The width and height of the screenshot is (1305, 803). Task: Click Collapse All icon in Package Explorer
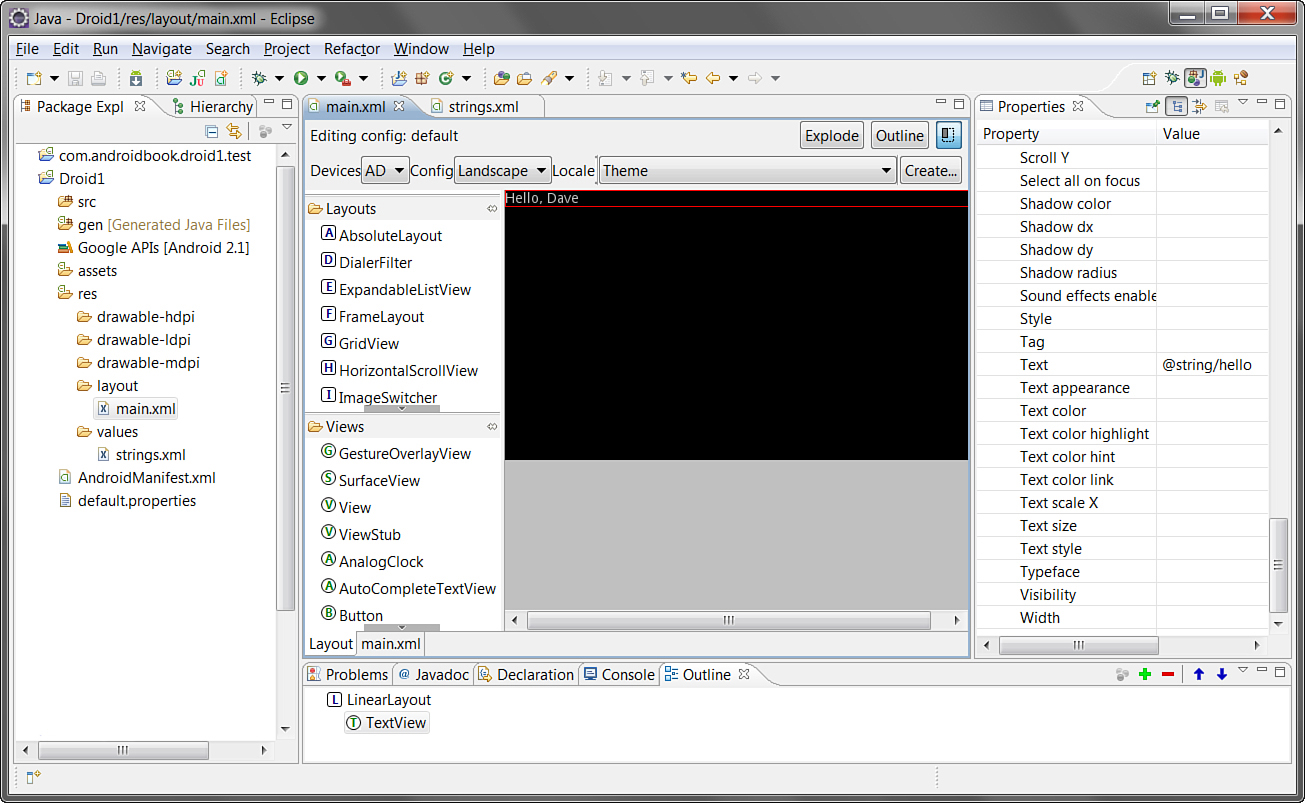[211, 131]
